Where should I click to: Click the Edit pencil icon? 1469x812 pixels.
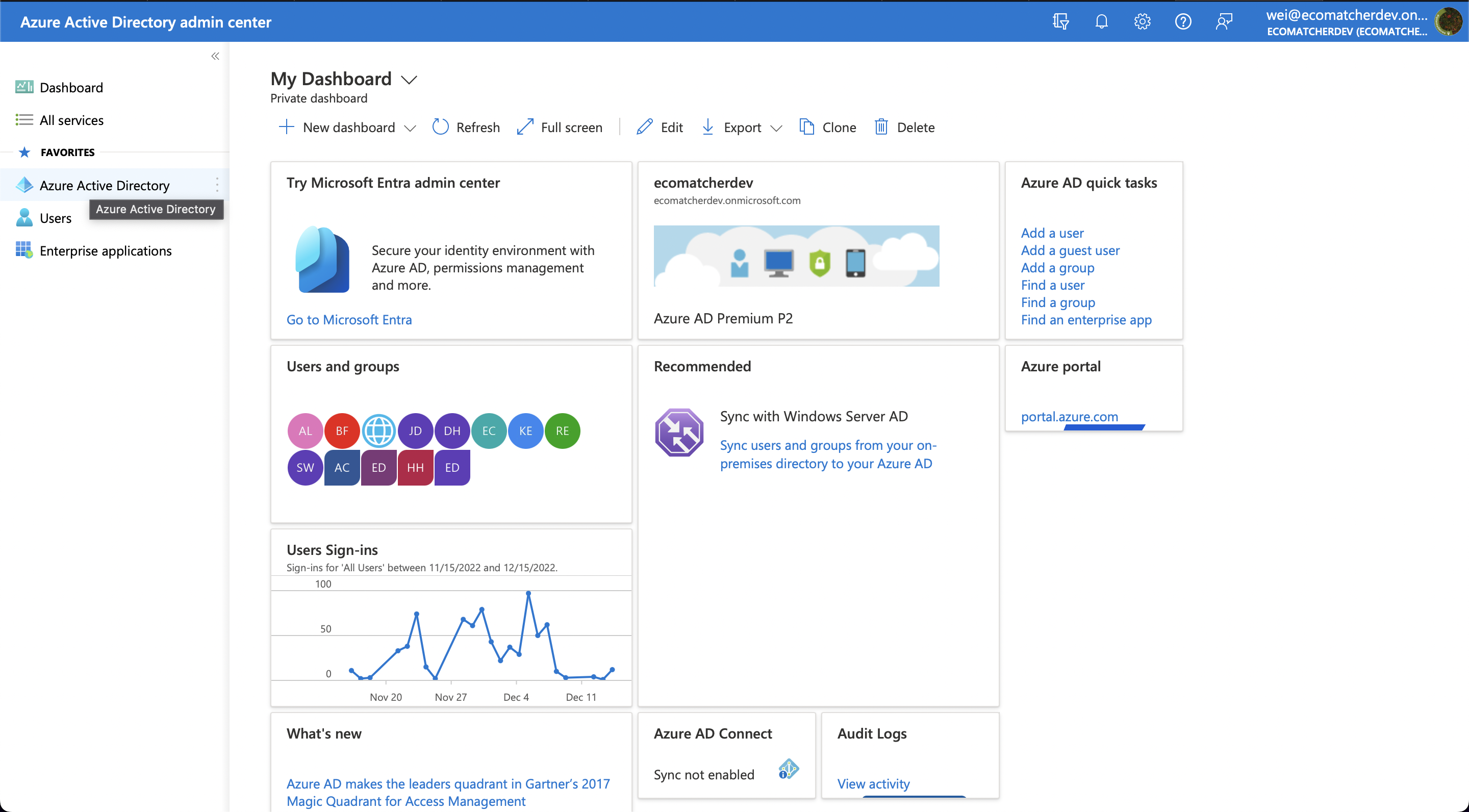pos(644,126)
